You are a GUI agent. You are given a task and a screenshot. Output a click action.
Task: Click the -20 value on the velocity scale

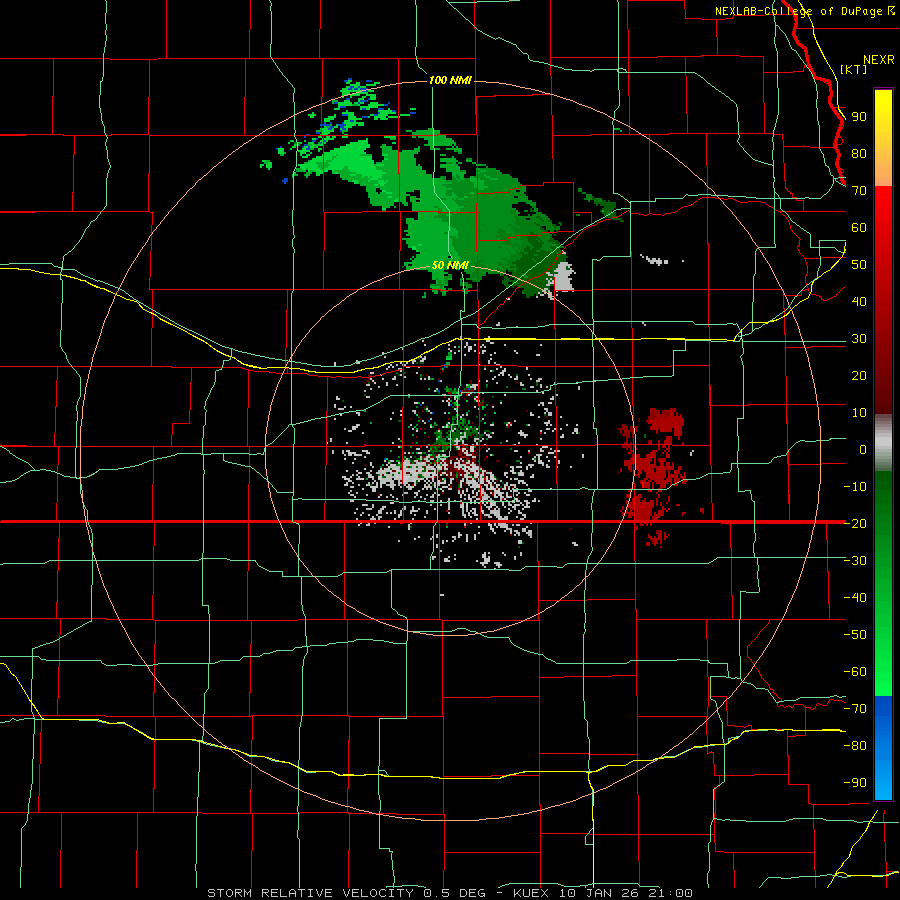[x=855, y=523]
